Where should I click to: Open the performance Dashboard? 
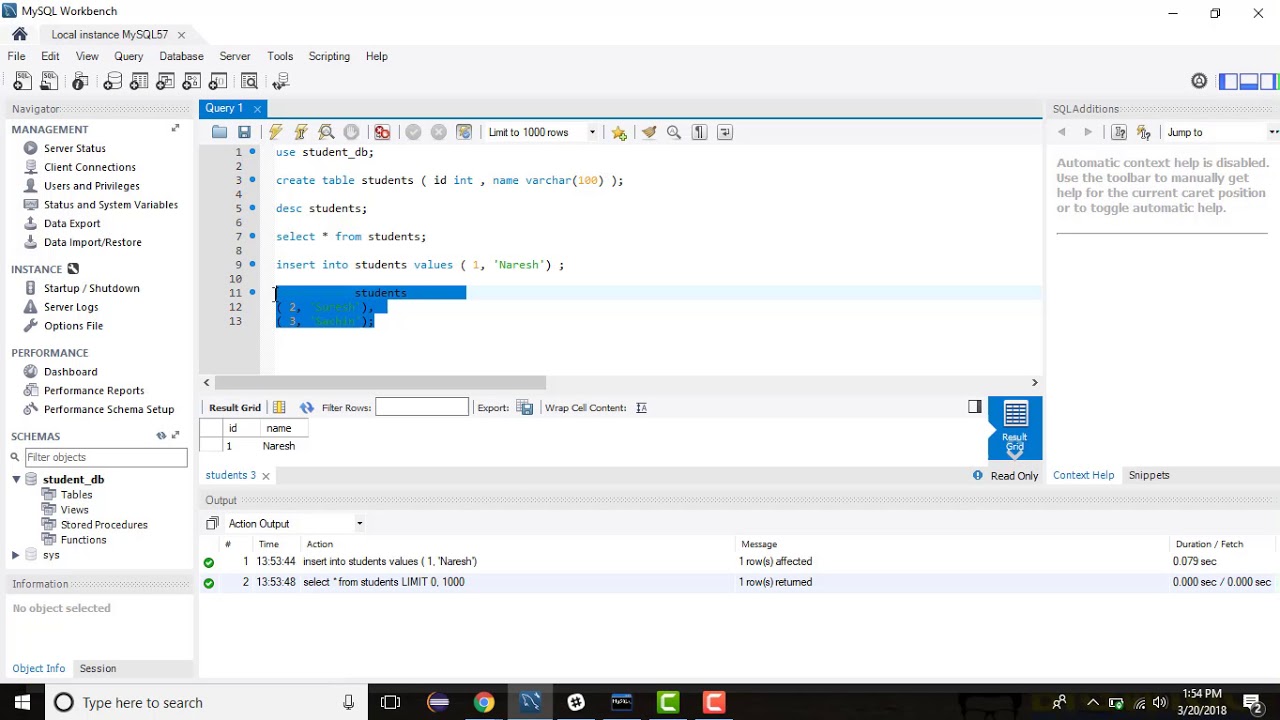point(70,371)
